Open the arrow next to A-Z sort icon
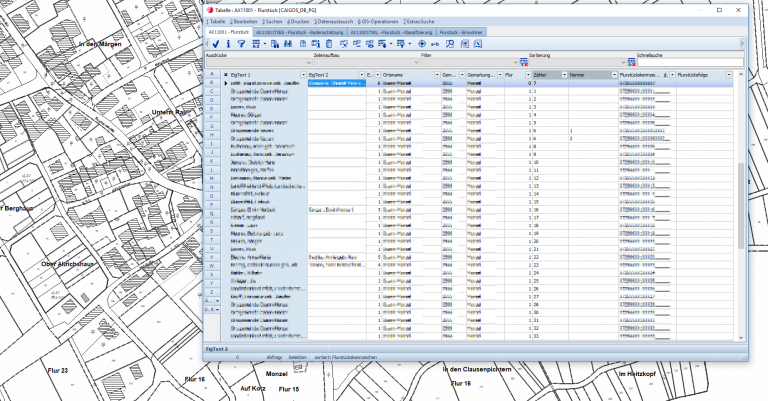 point(265,44)
